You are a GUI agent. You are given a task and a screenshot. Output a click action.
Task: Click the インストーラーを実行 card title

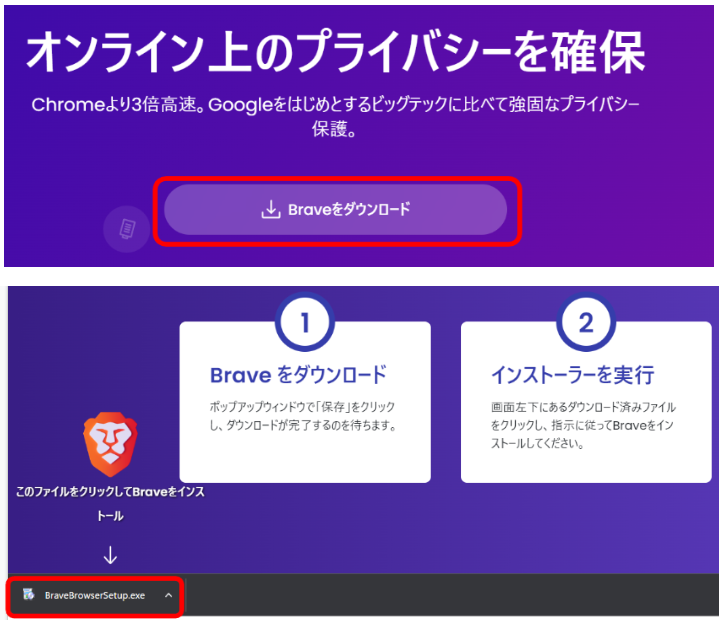pos(573,375)
